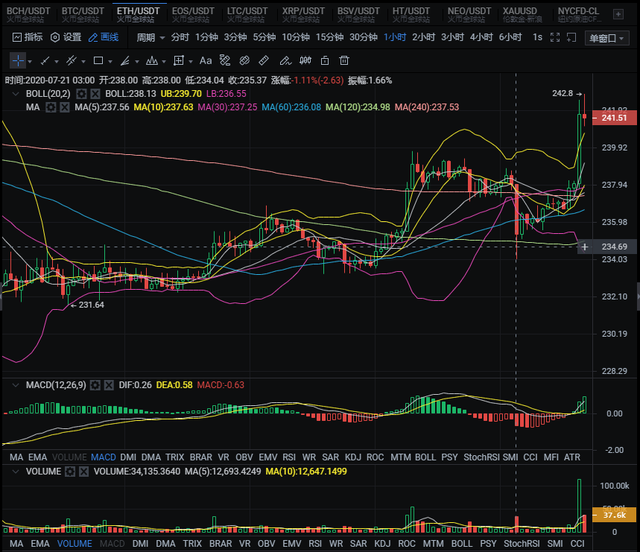Image resolution: width=640 pixels, height=552 pixels.
Task: Open the 周期 period dropdown
Action: point(150,38)
